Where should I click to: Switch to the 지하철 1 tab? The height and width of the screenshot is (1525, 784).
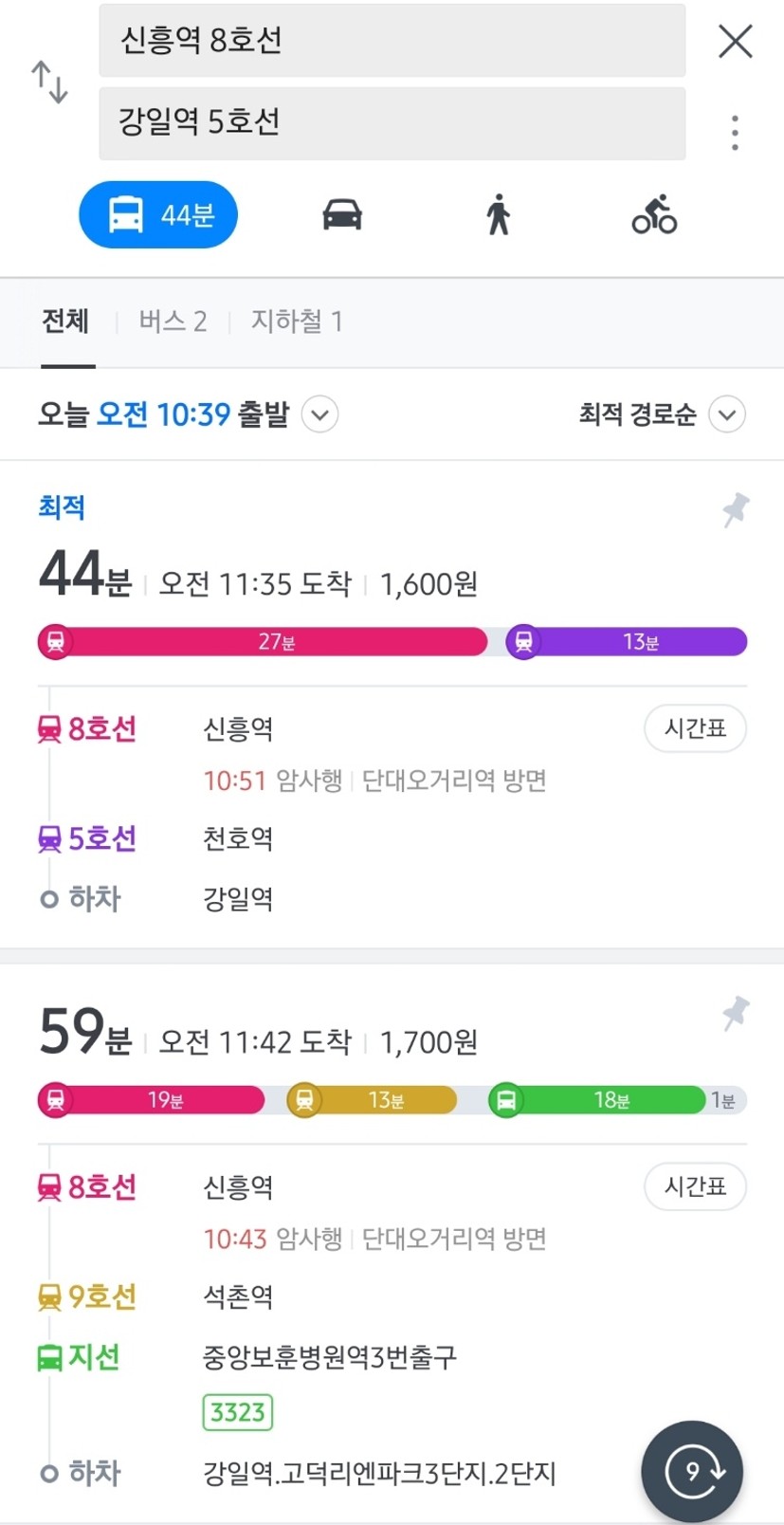[297, 322]
